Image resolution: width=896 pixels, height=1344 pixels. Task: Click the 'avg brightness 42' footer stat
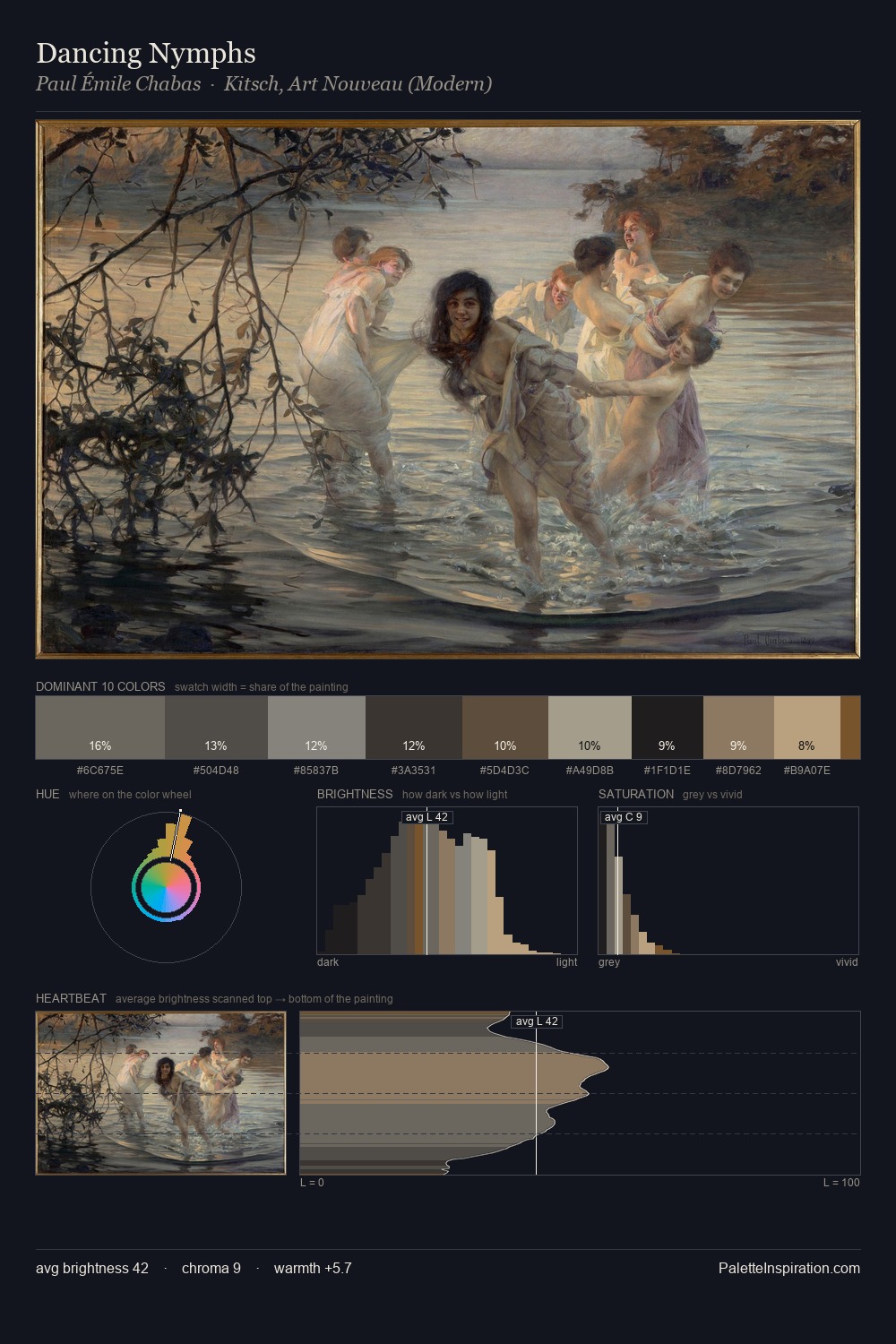point(92,1269)
